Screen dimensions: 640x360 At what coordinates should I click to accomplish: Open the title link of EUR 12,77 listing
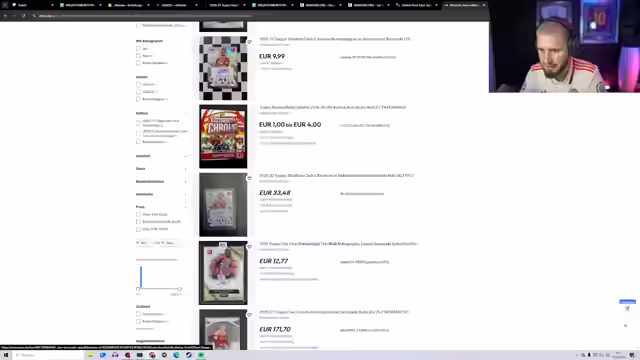click(338, 244)
